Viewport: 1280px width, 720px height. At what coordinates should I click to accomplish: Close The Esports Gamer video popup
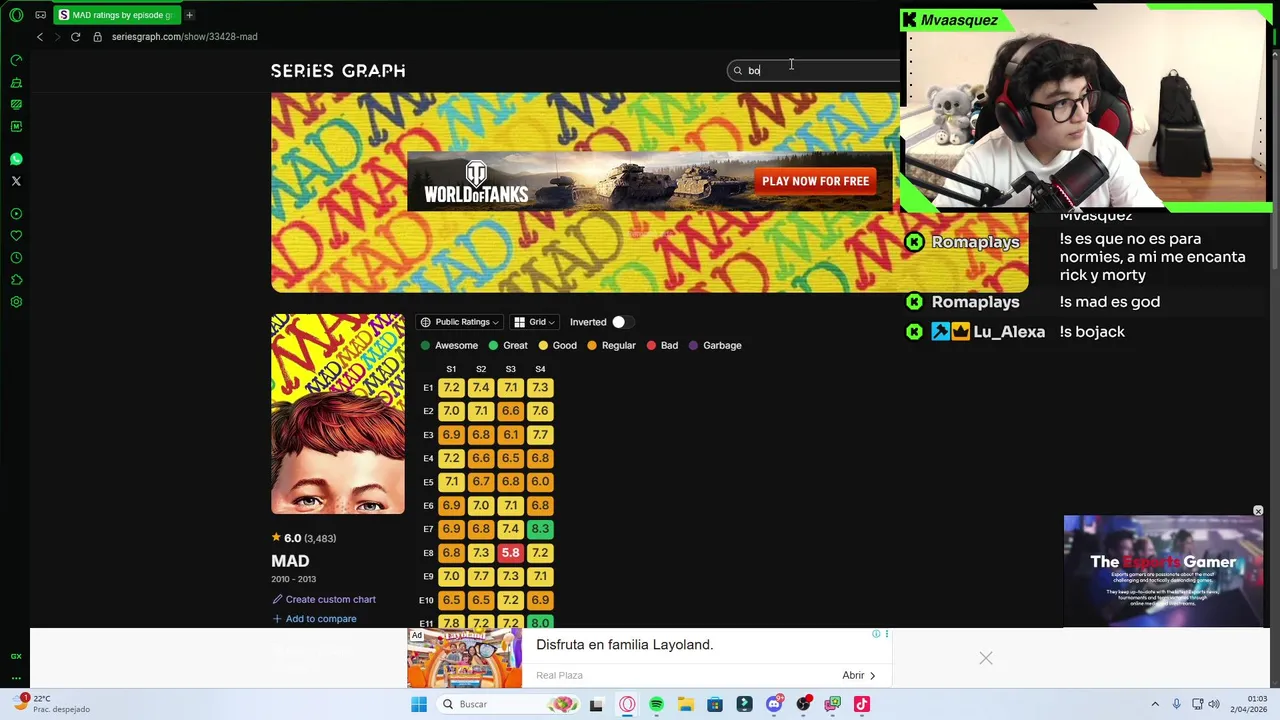tap(1258, 511)
